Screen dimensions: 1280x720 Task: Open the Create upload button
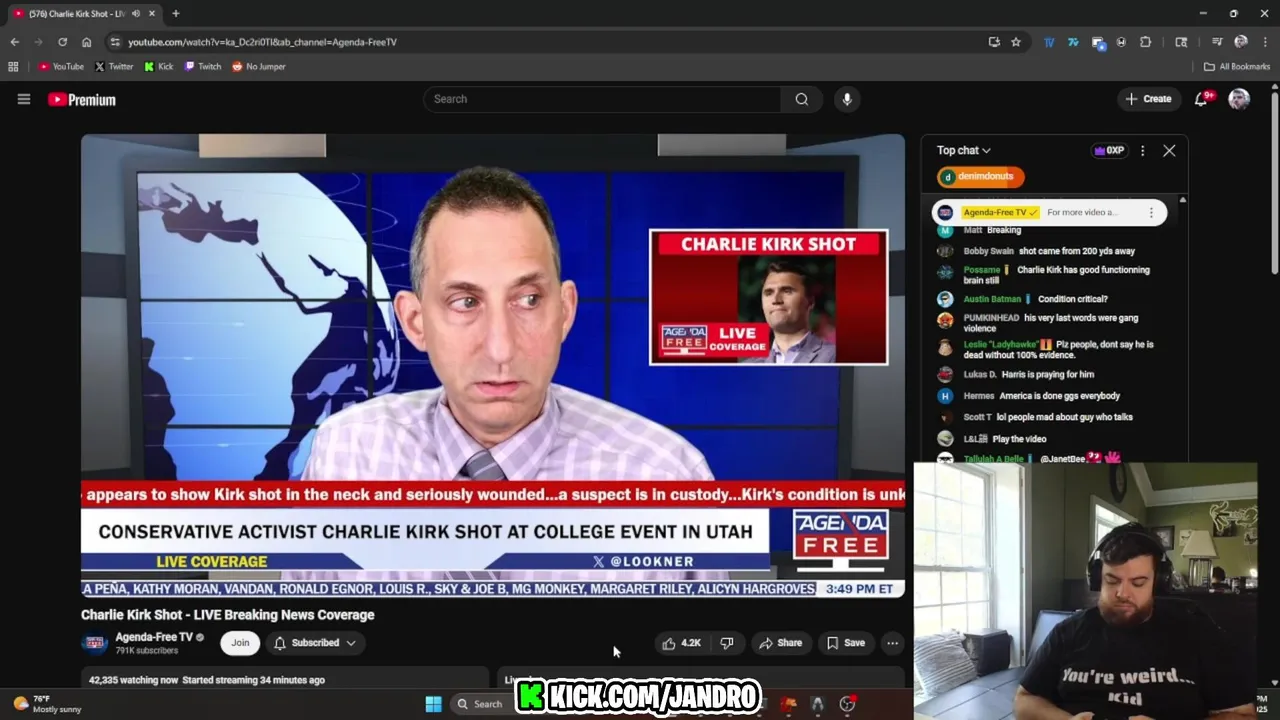(1148, 99)
